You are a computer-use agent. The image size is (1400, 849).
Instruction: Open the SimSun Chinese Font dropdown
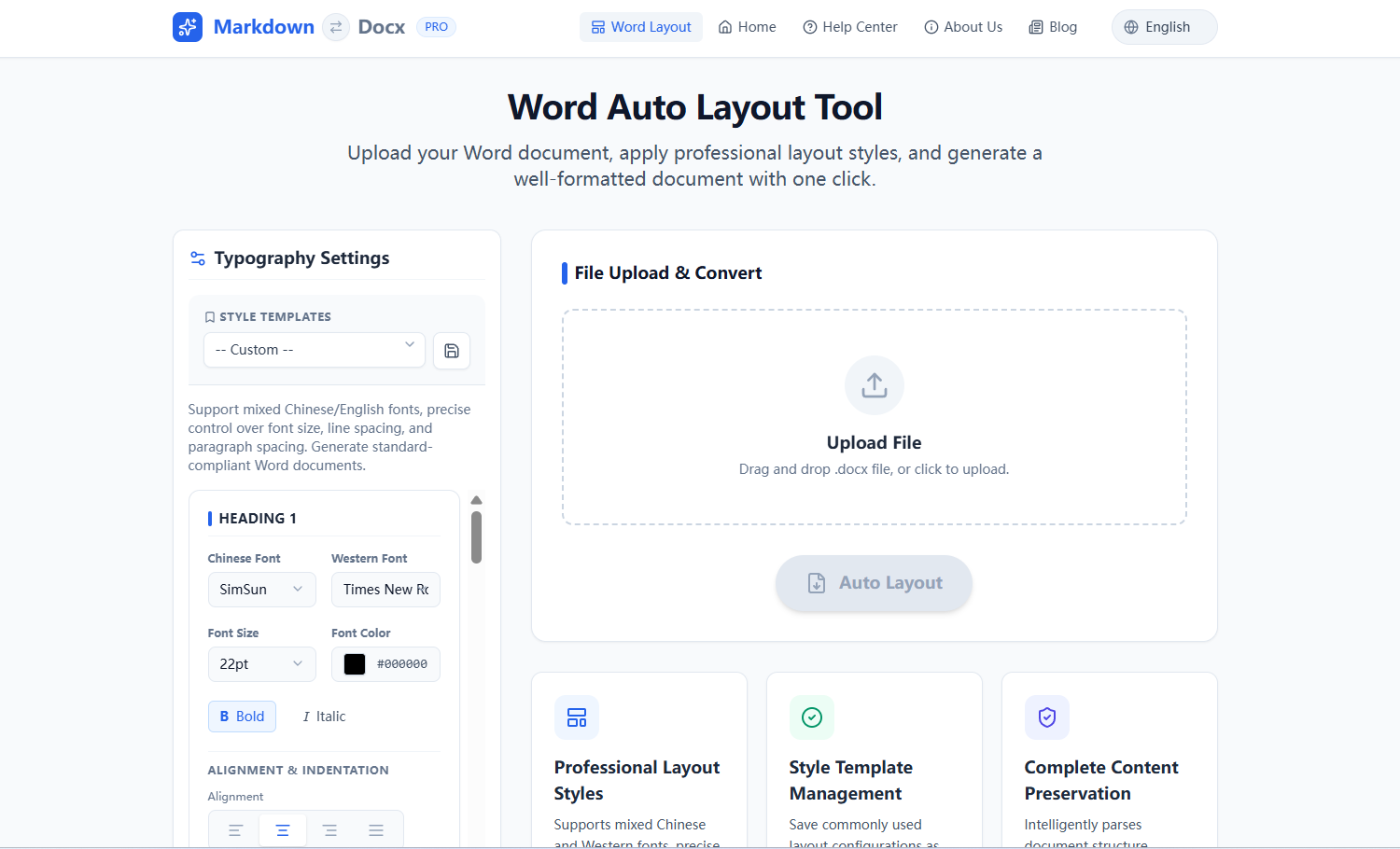[262, 590]
